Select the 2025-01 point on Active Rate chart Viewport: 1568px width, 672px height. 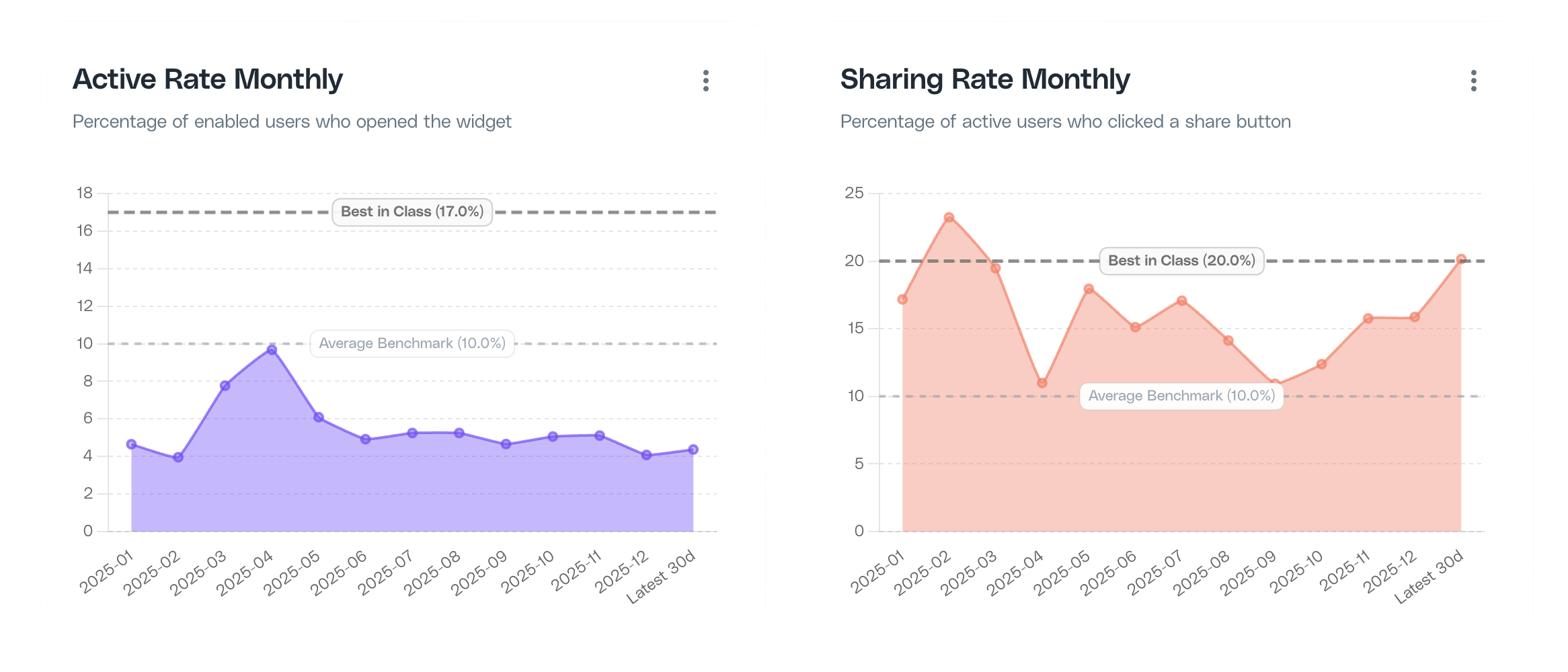(x=130, y=444)
